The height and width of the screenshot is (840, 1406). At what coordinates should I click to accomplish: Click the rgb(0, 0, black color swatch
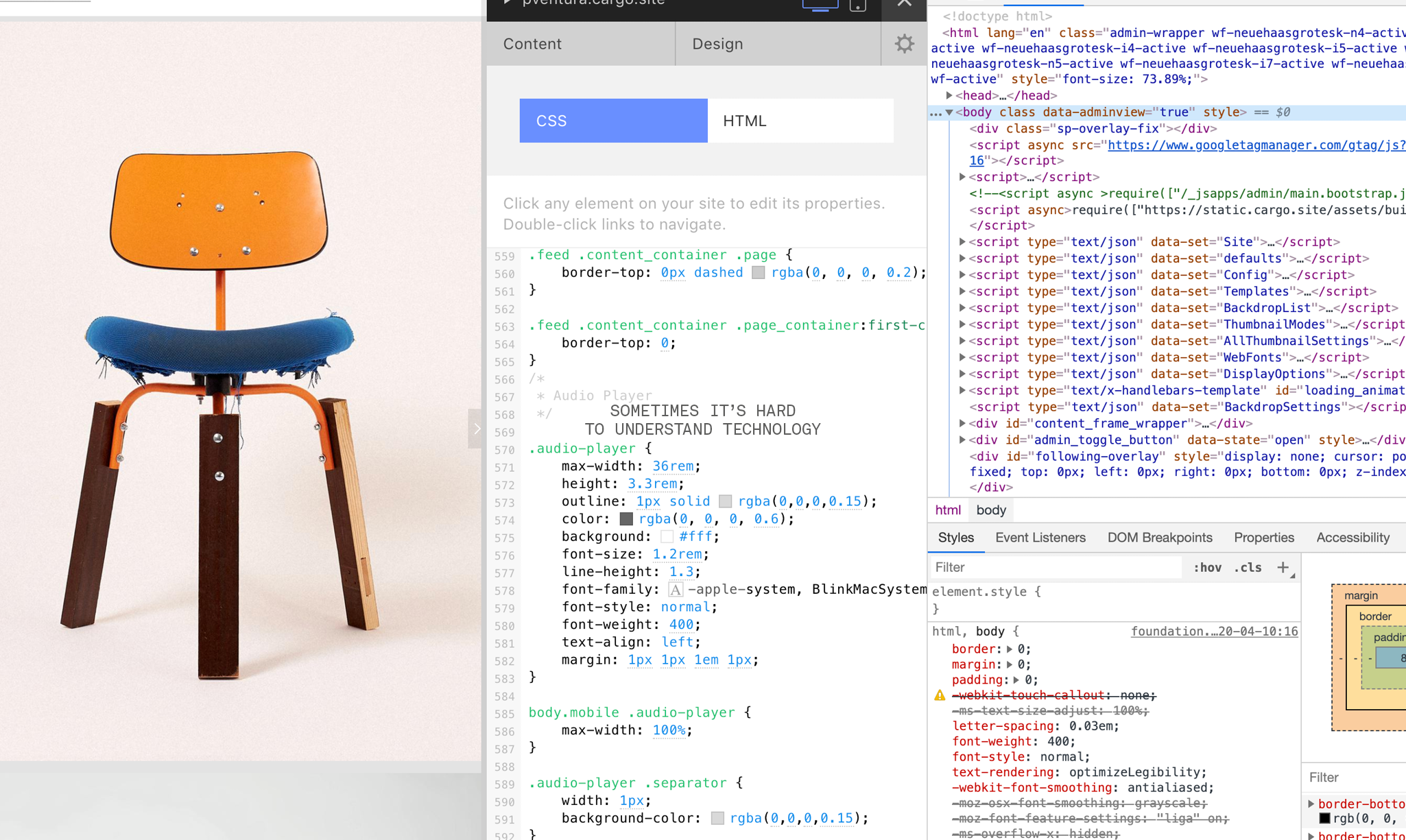[x=1325, y=818]
